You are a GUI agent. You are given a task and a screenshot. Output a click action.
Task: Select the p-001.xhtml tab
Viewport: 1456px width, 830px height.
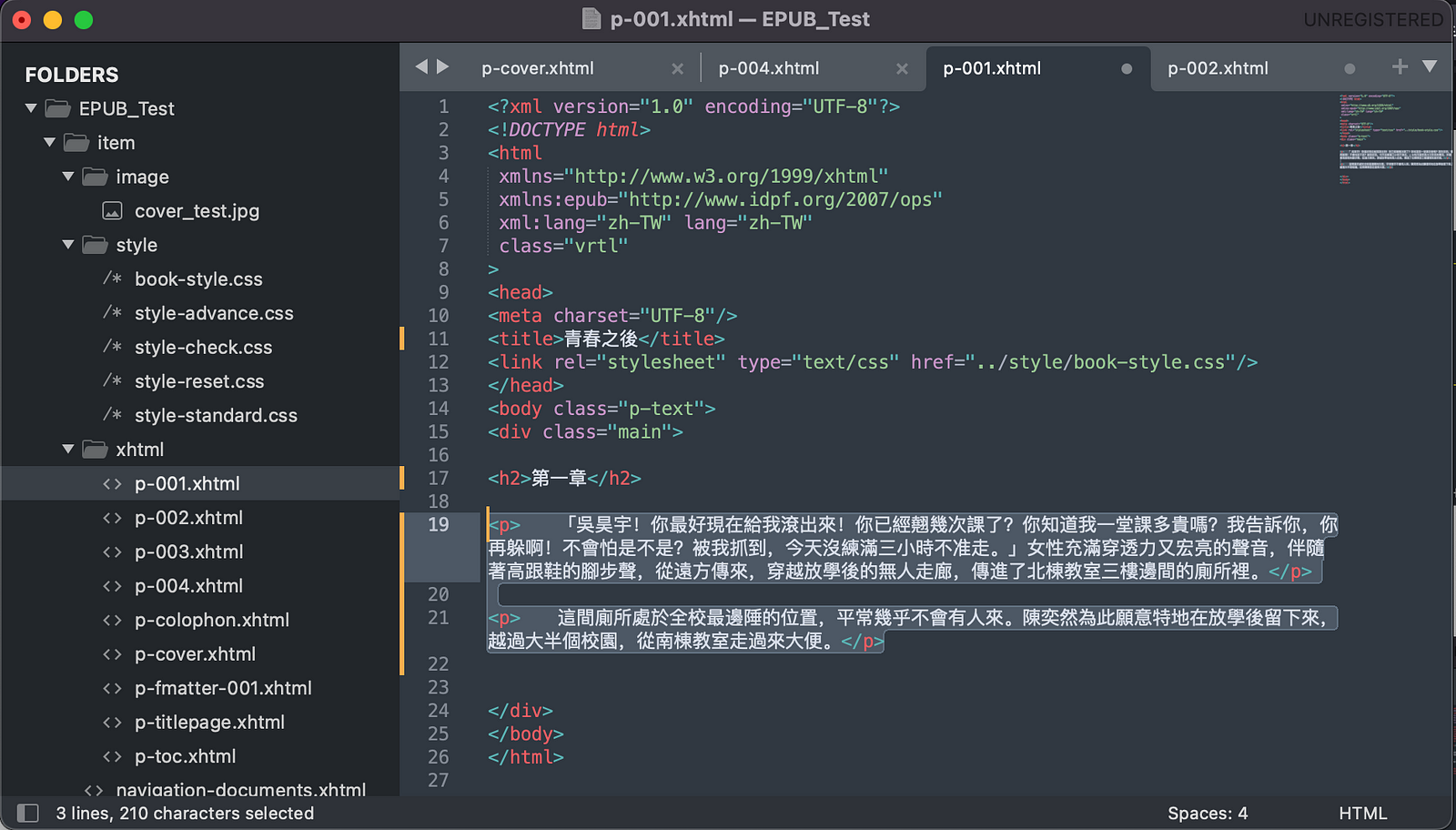(x=992, y=68)
